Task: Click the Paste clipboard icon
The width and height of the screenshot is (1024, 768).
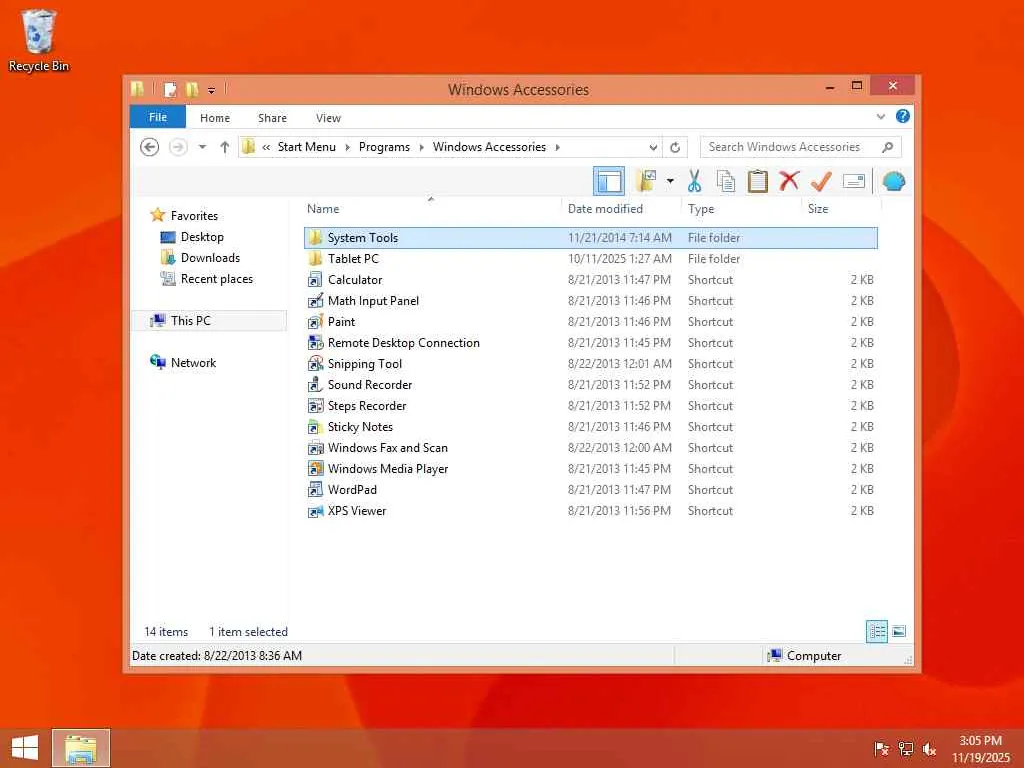Action: [758, 181]
